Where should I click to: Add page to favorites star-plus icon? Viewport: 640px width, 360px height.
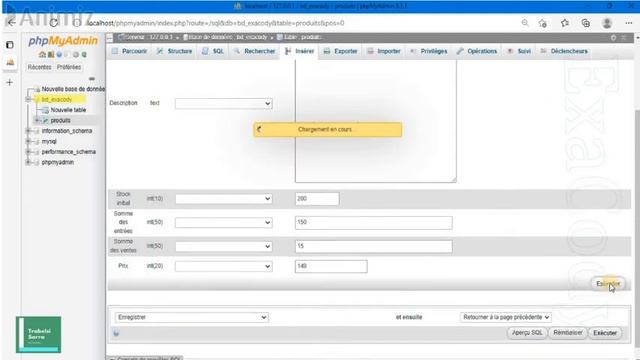tap(542, 23)
